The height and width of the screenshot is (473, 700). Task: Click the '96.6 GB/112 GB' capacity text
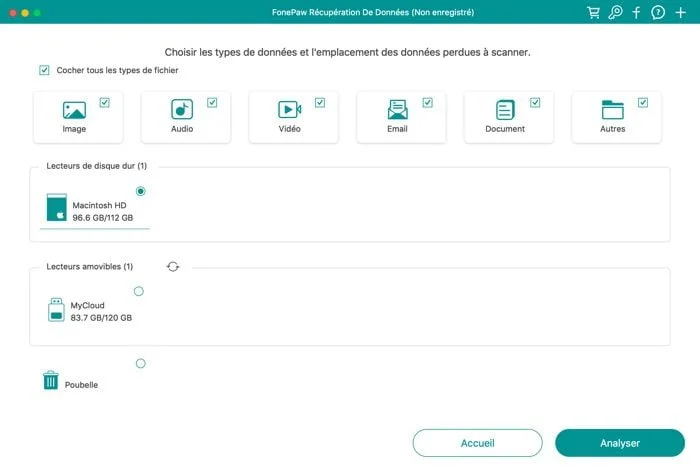[x=103, y=218]
